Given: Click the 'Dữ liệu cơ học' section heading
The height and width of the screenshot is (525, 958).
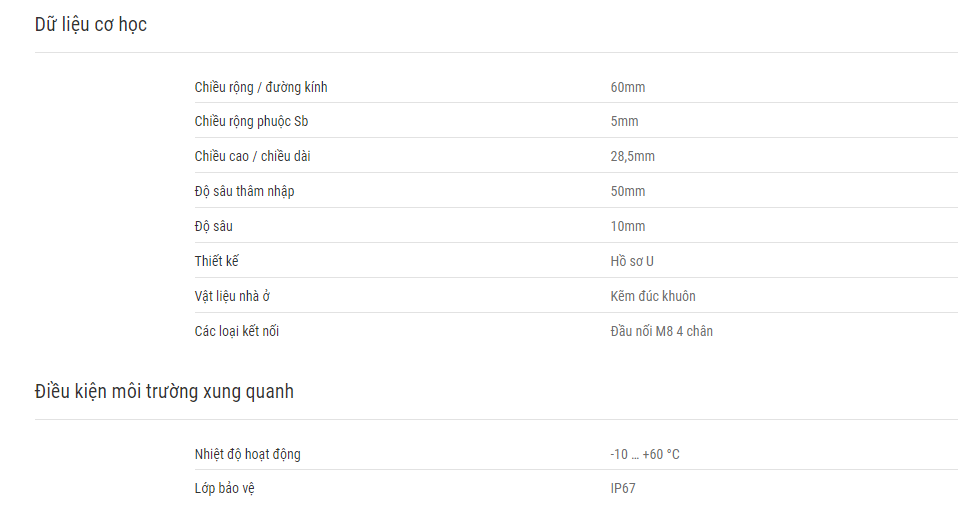Looking at the screenshot, I should coord(90,24).
